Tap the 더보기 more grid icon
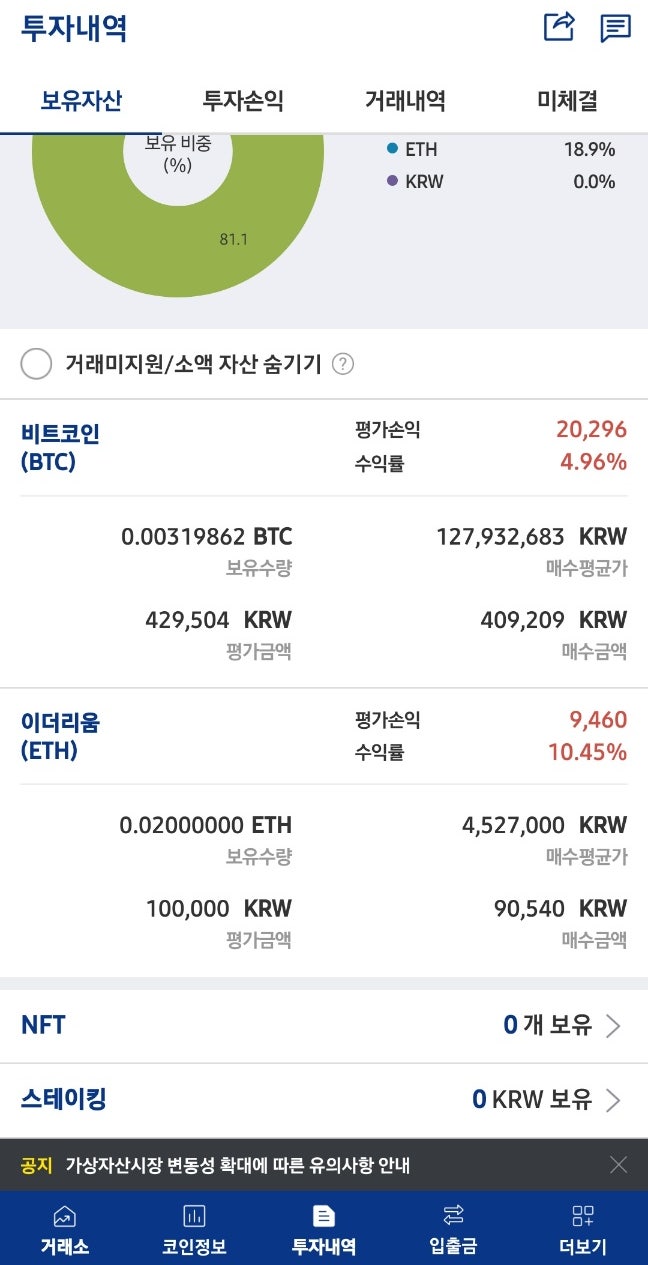 tap(583, 1216)
